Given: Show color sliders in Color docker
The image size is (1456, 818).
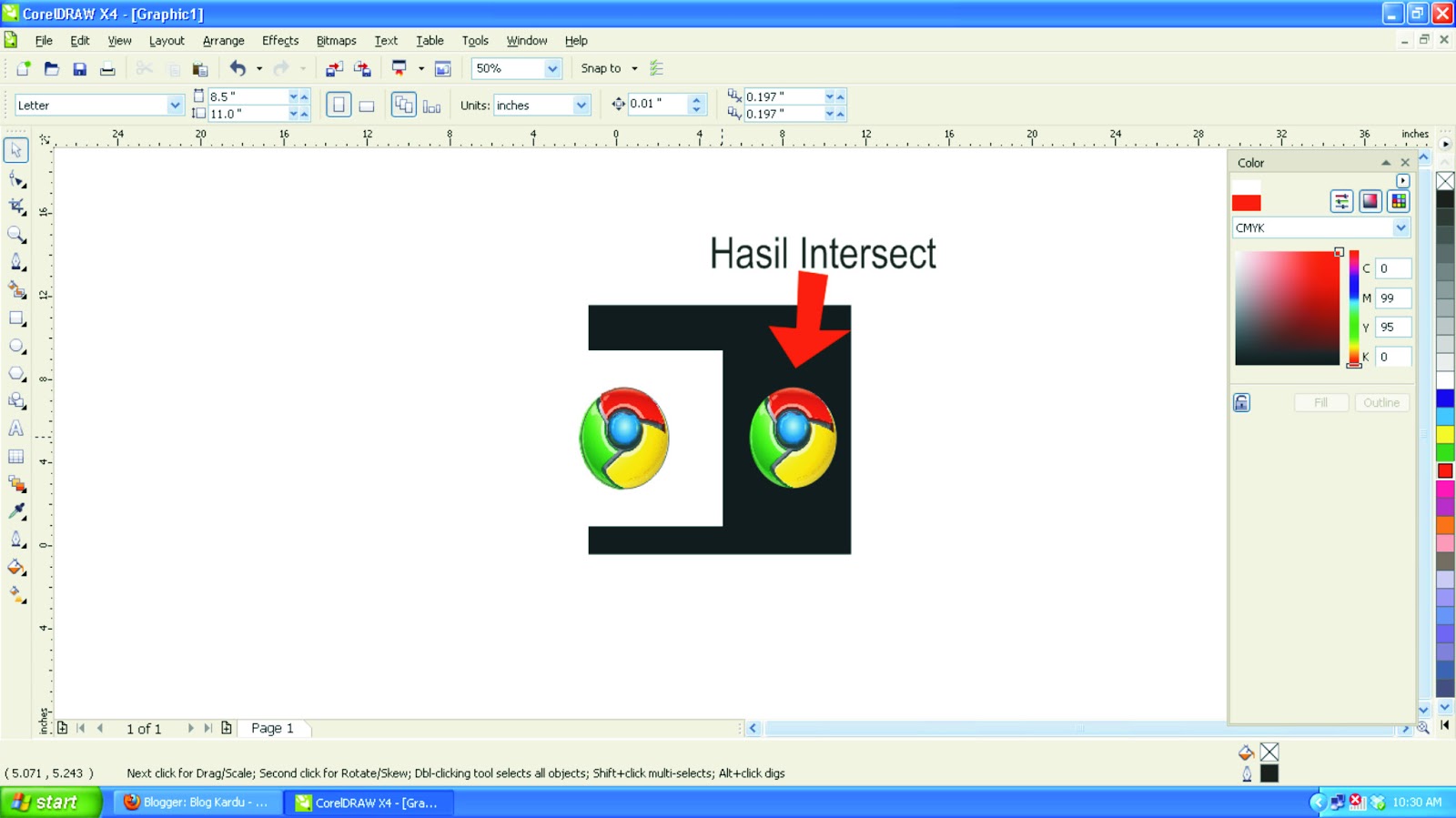Looking at the screenshot, I should (1341, 201).
